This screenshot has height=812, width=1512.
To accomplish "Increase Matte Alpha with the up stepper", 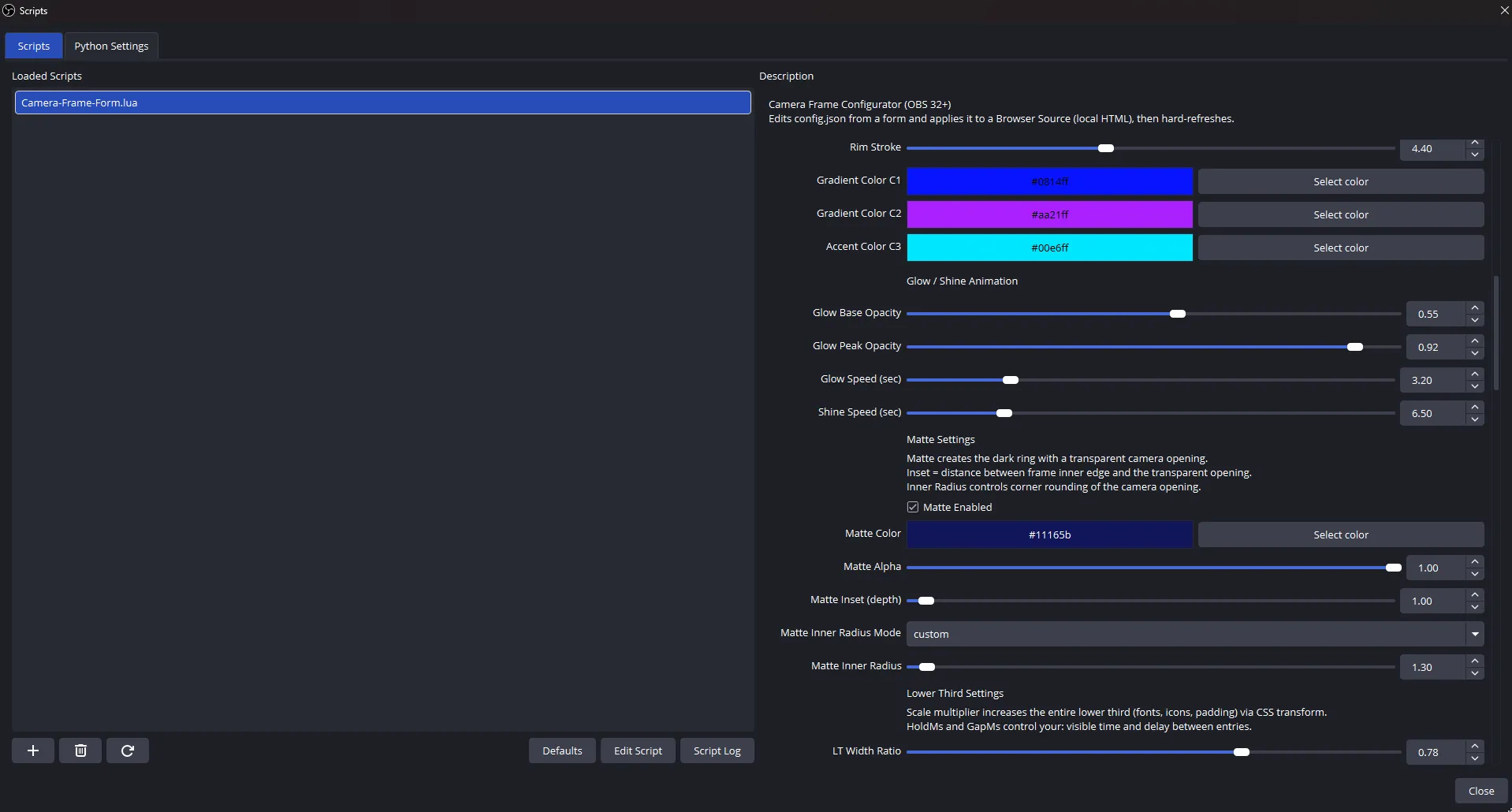I will 1475,562.
